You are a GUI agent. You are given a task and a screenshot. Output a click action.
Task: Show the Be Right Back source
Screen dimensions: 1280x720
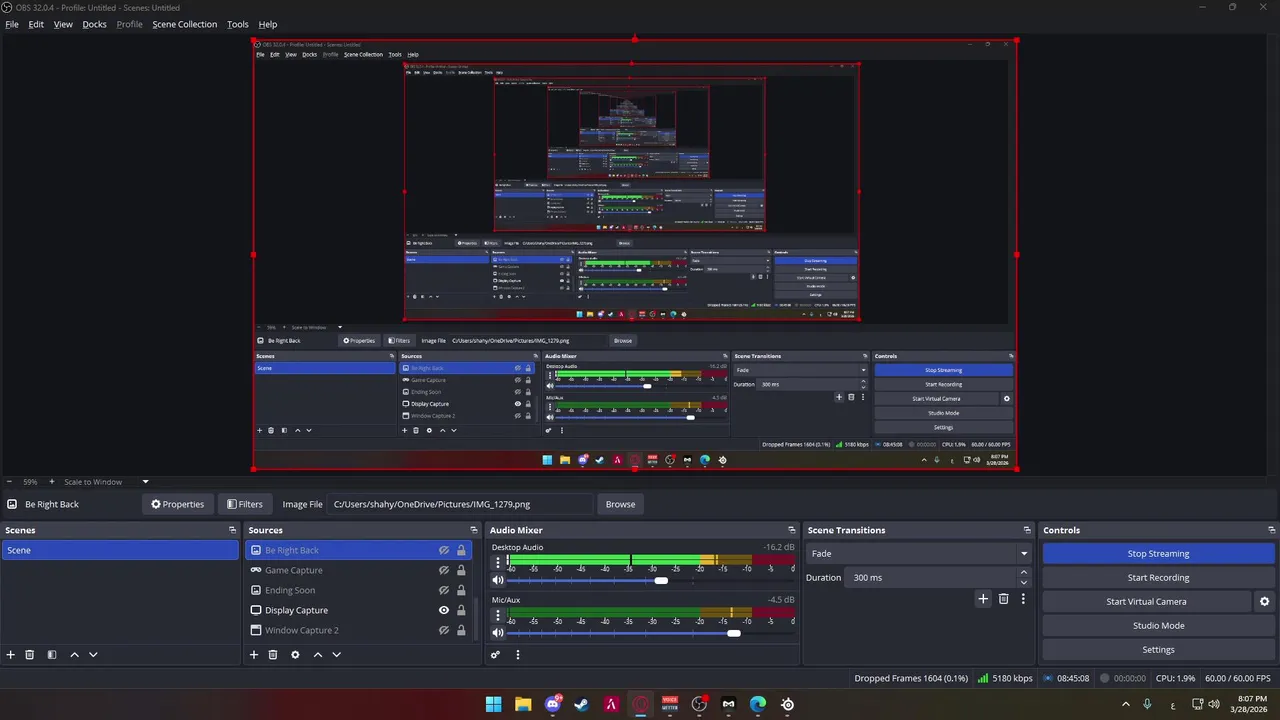tap(444, 550)
